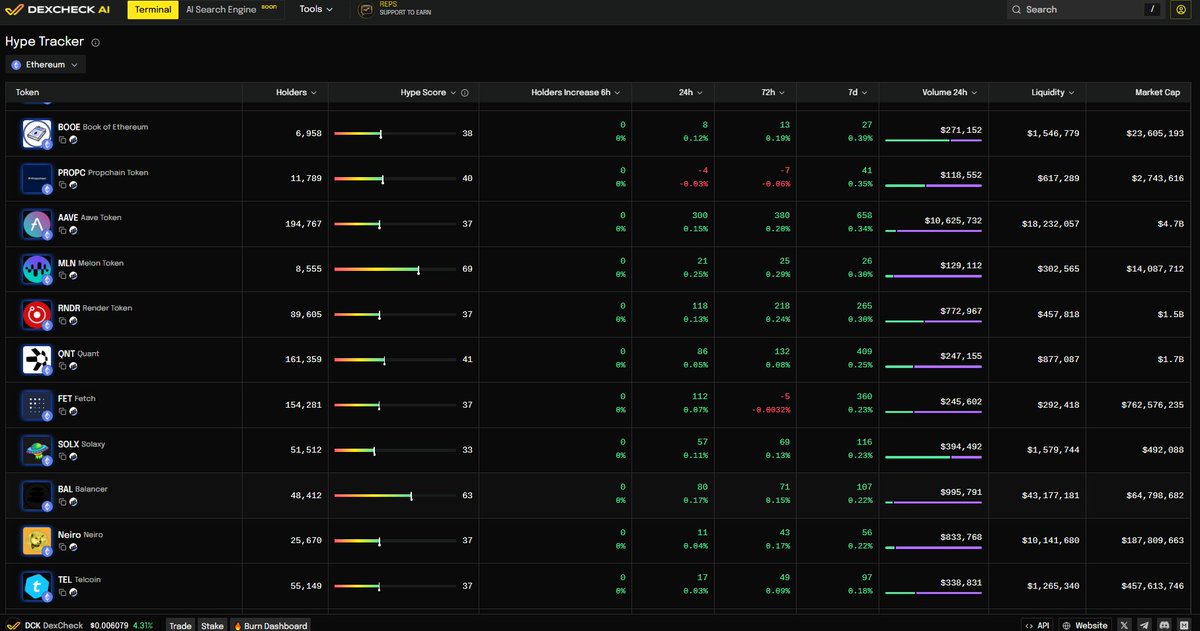Click the Telcoin token logo

(37, 586)
